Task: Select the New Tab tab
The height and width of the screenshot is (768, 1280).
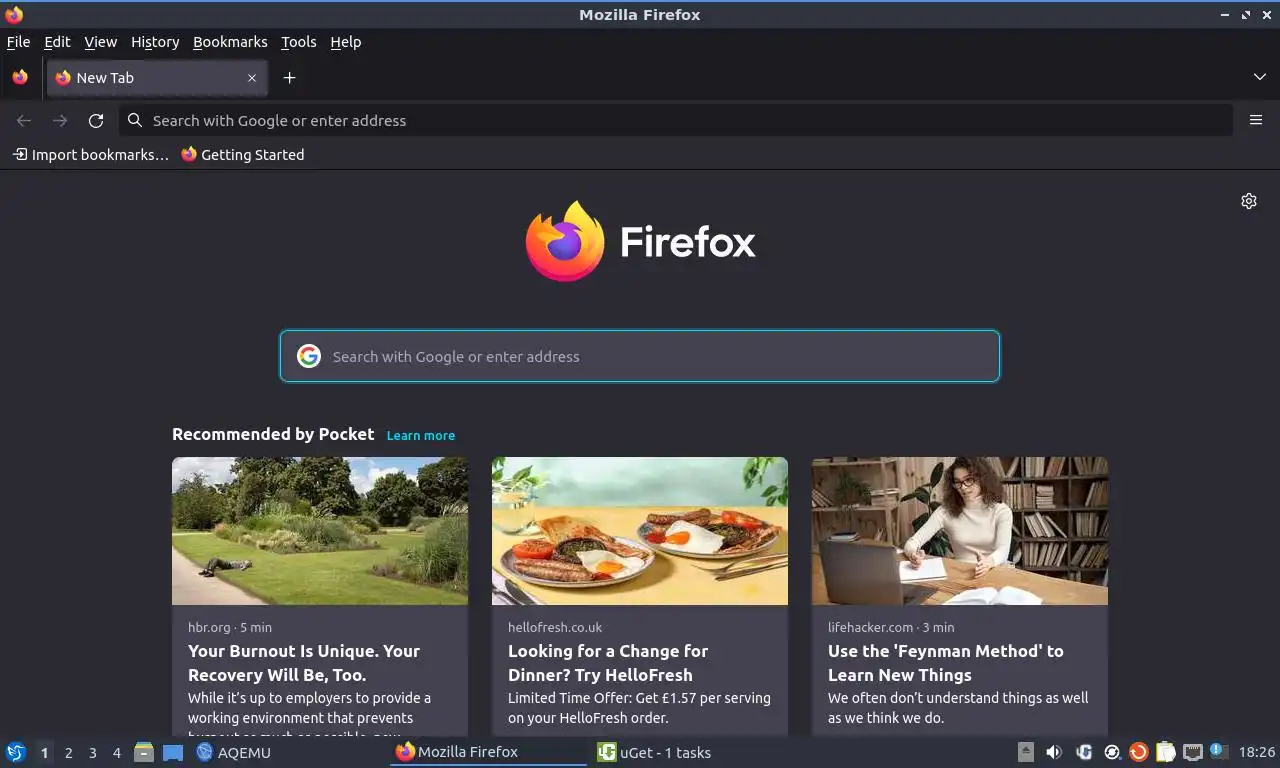Action: (x=156, y=78)
